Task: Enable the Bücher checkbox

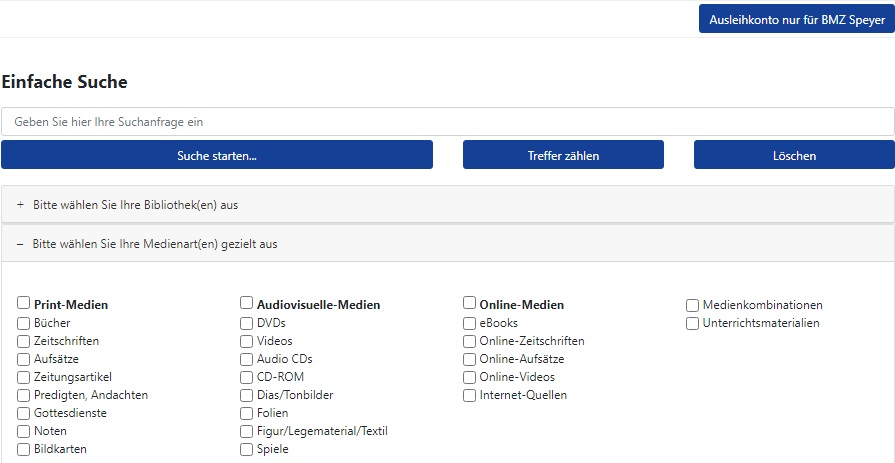Action: (x=23, y=324)
